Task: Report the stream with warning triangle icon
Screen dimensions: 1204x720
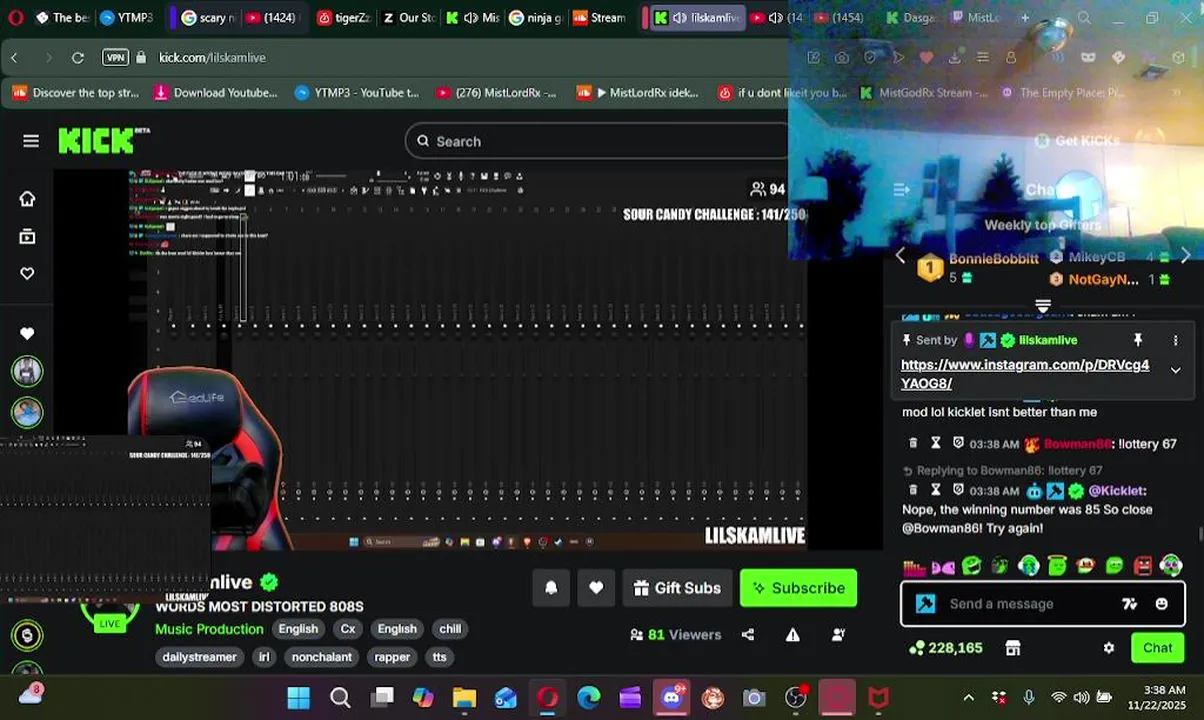Action: click(793, 635)
